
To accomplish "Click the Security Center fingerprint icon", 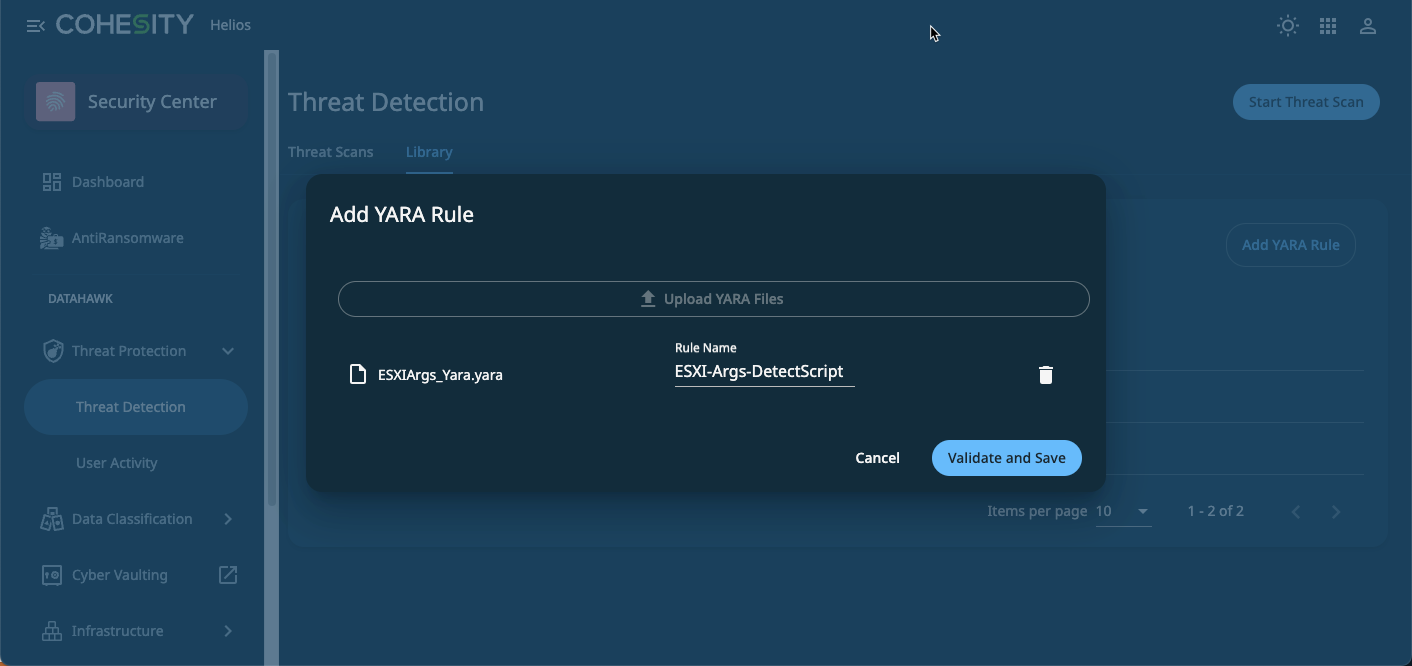I will 56,102.
